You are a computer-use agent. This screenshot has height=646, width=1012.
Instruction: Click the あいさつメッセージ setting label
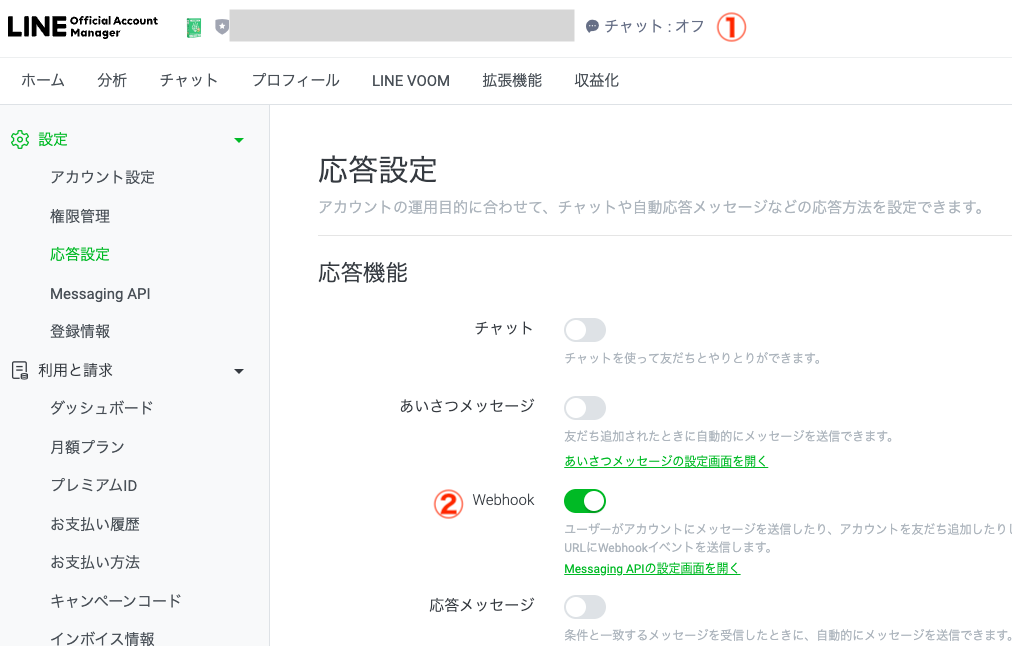(467, 406)
